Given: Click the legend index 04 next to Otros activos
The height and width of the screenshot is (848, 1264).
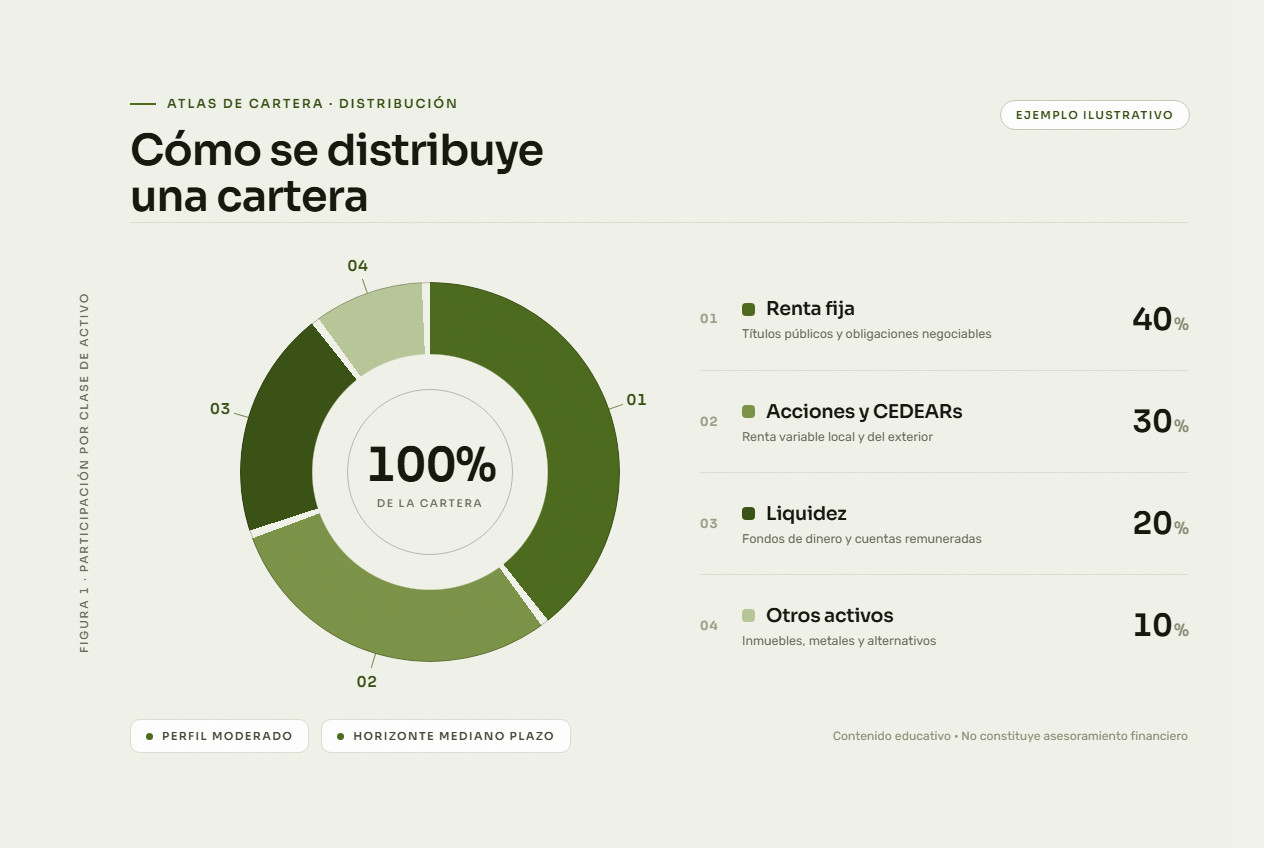Looking at the screenshot, I should click(x=709, y=626).
